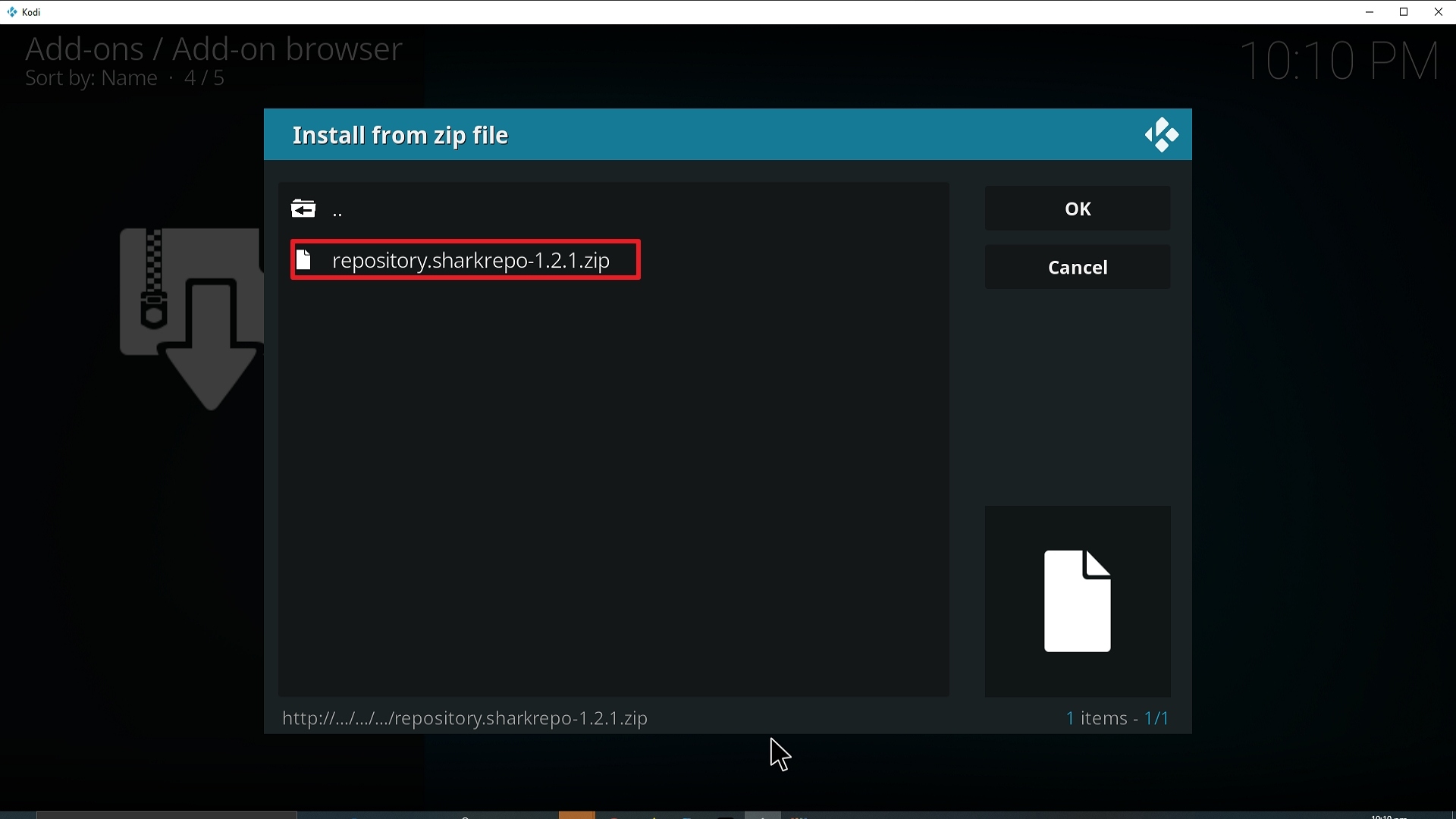This screenshot has width=1456, height=819.
Task: Close the Kodi window
Action: click(x=1439, y=12)
